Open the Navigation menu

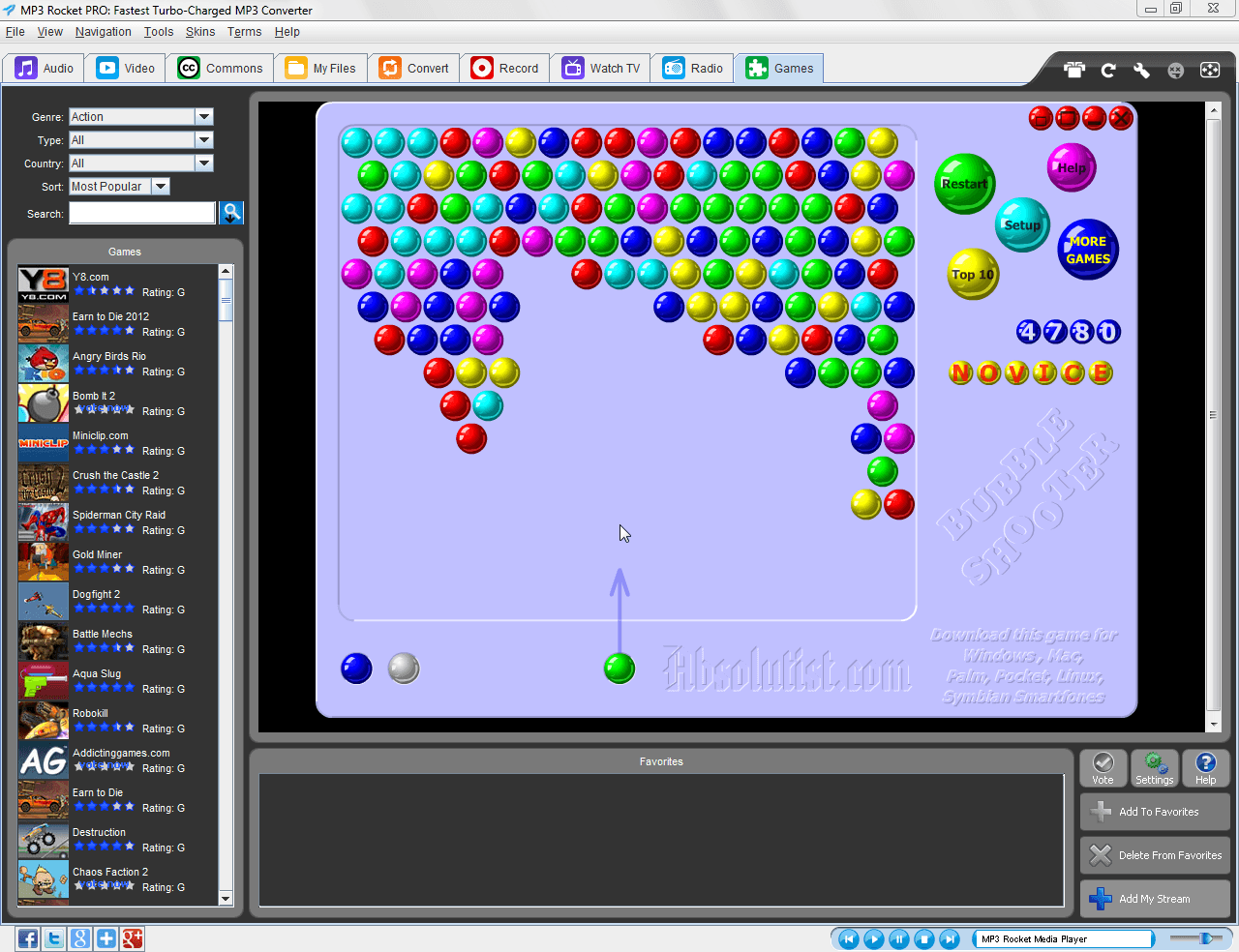click(x=104, y=32)
